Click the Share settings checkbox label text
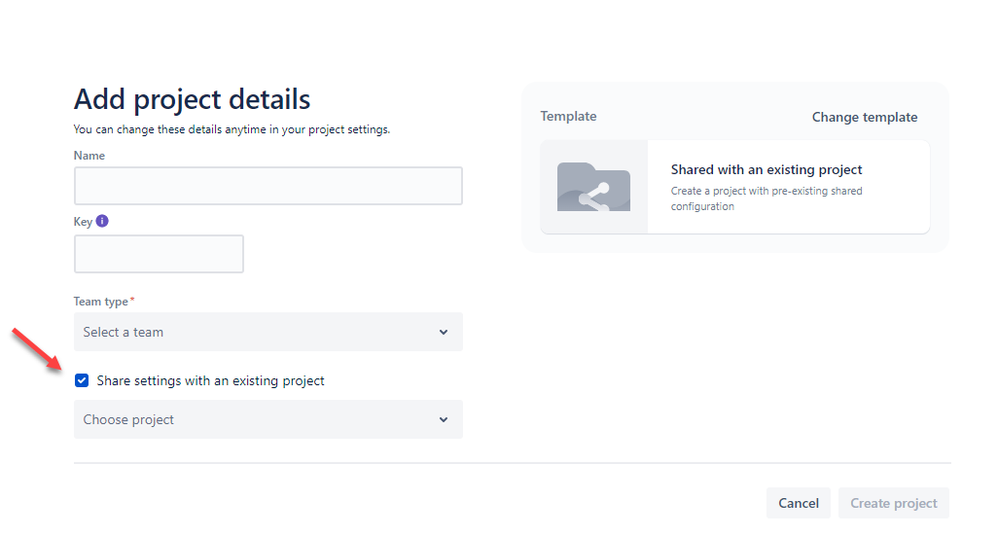Image resolution: width=998 pixels, height=538 pixels. coord(211,381)
